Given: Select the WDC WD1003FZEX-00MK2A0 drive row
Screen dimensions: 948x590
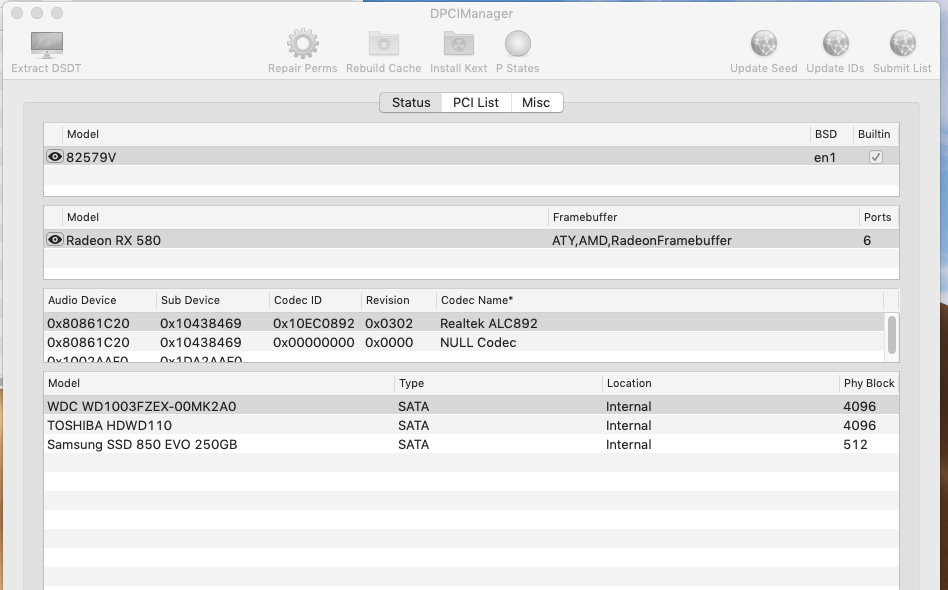Looking at the screenshot, I should click(x=472, y=406).
